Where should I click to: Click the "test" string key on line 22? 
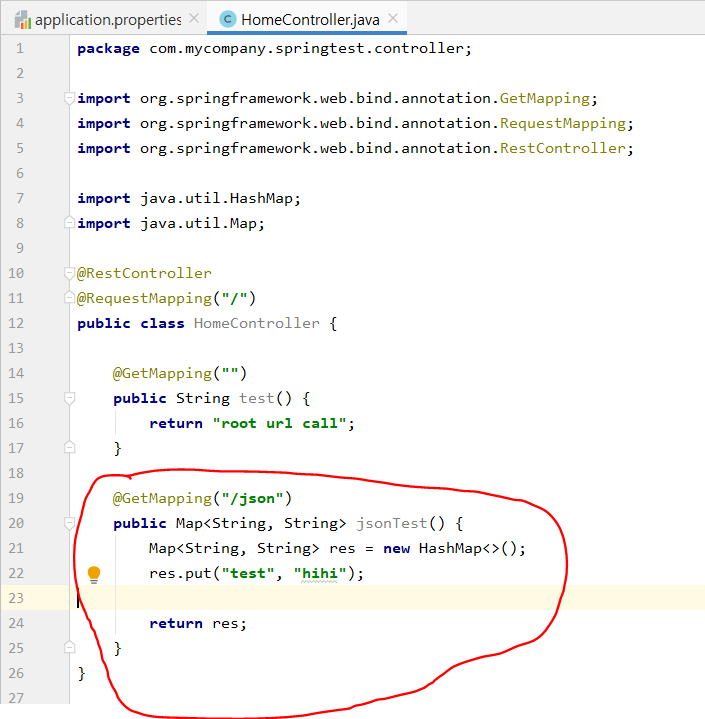(248, 574)
